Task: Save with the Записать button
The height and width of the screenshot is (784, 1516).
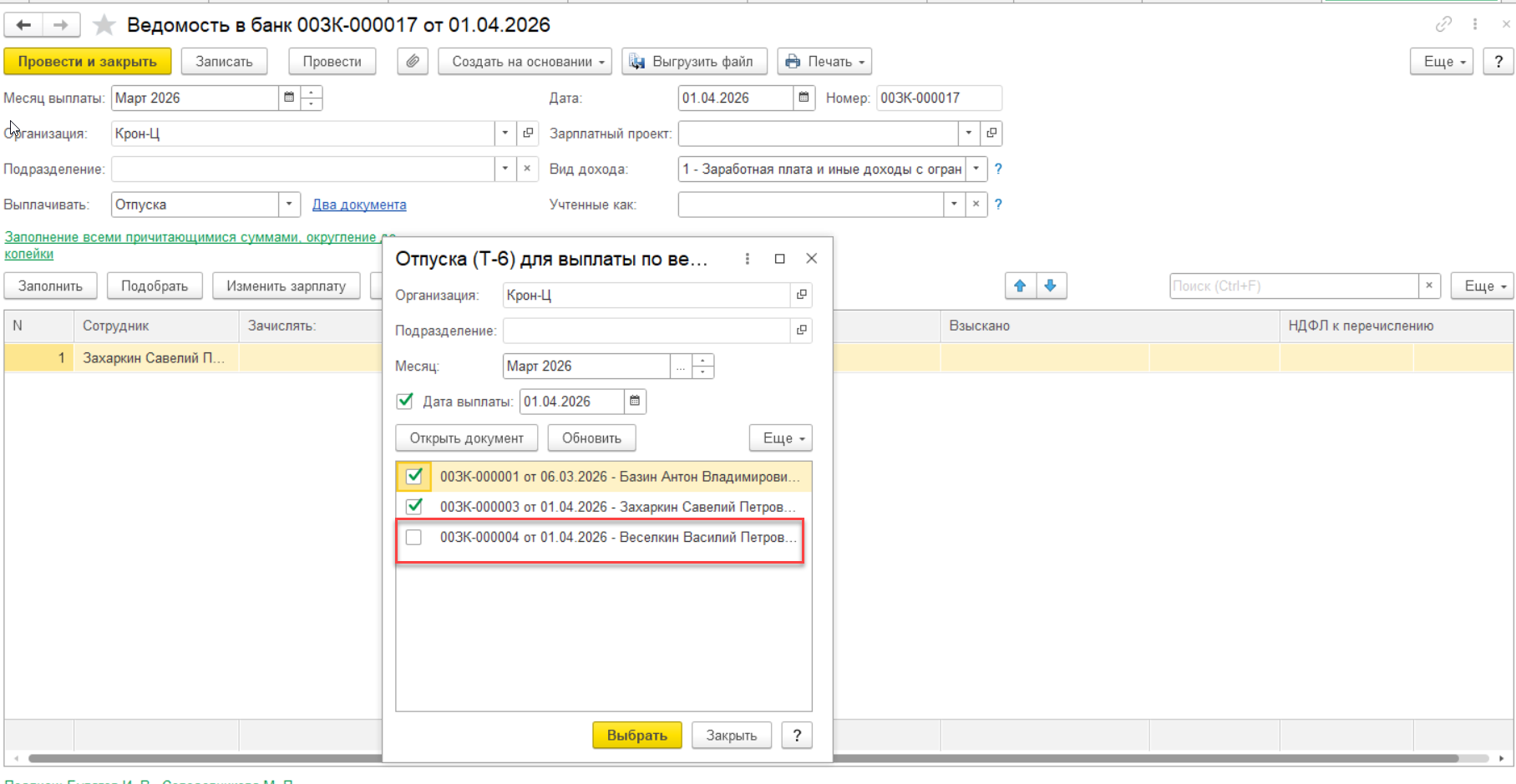Action: (x=224, y=61)
